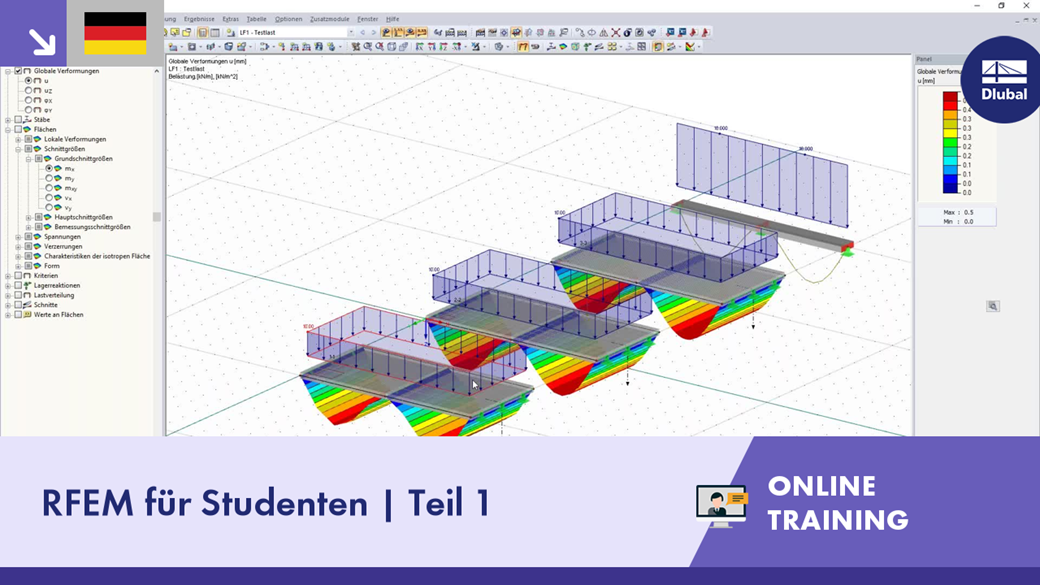Click the Form tree entry

coord(52,266)
